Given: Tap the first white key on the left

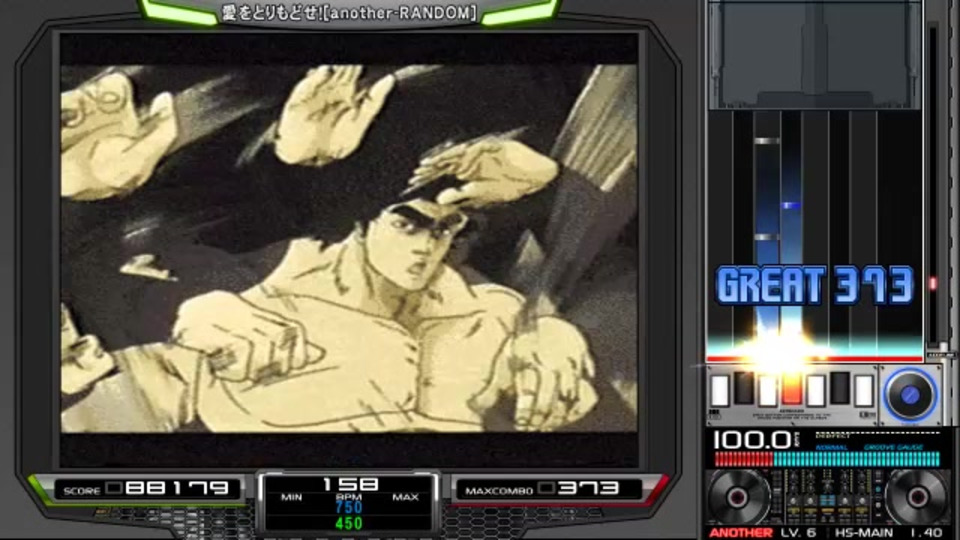Looking at the screenshot, I should [x=720, y=391].
